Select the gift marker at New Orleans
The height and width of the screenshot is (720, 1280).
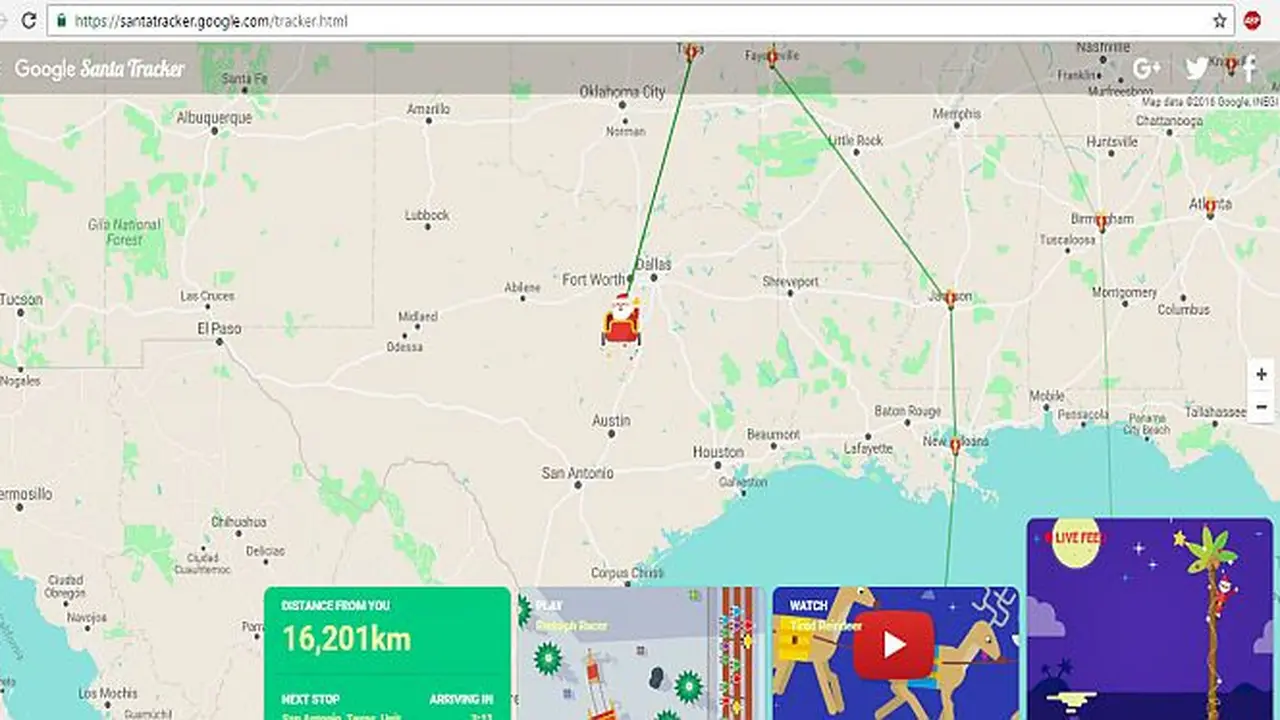(955, 444)
